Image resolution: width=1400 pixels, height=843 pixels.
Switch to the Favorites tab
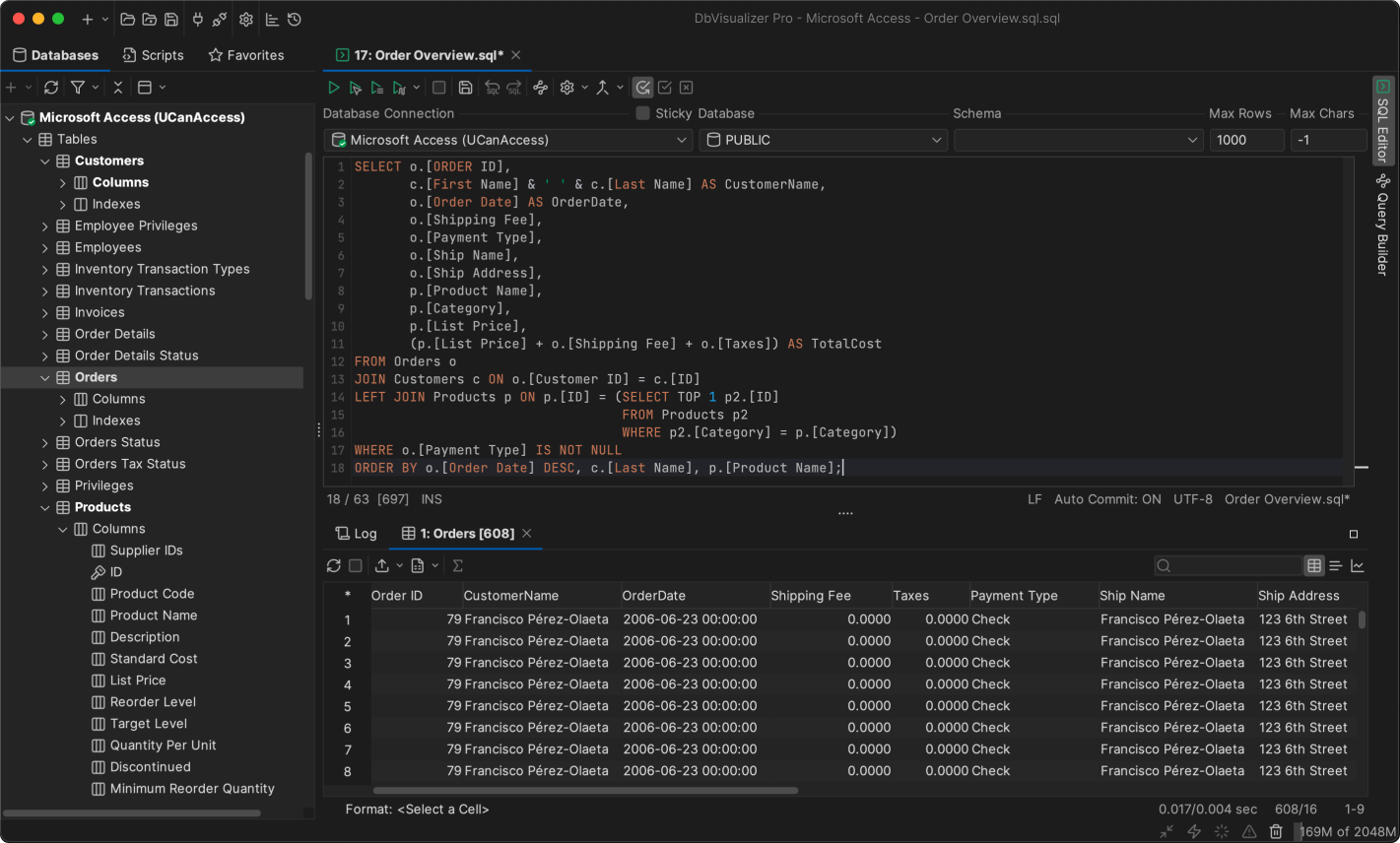click(245, 55)
